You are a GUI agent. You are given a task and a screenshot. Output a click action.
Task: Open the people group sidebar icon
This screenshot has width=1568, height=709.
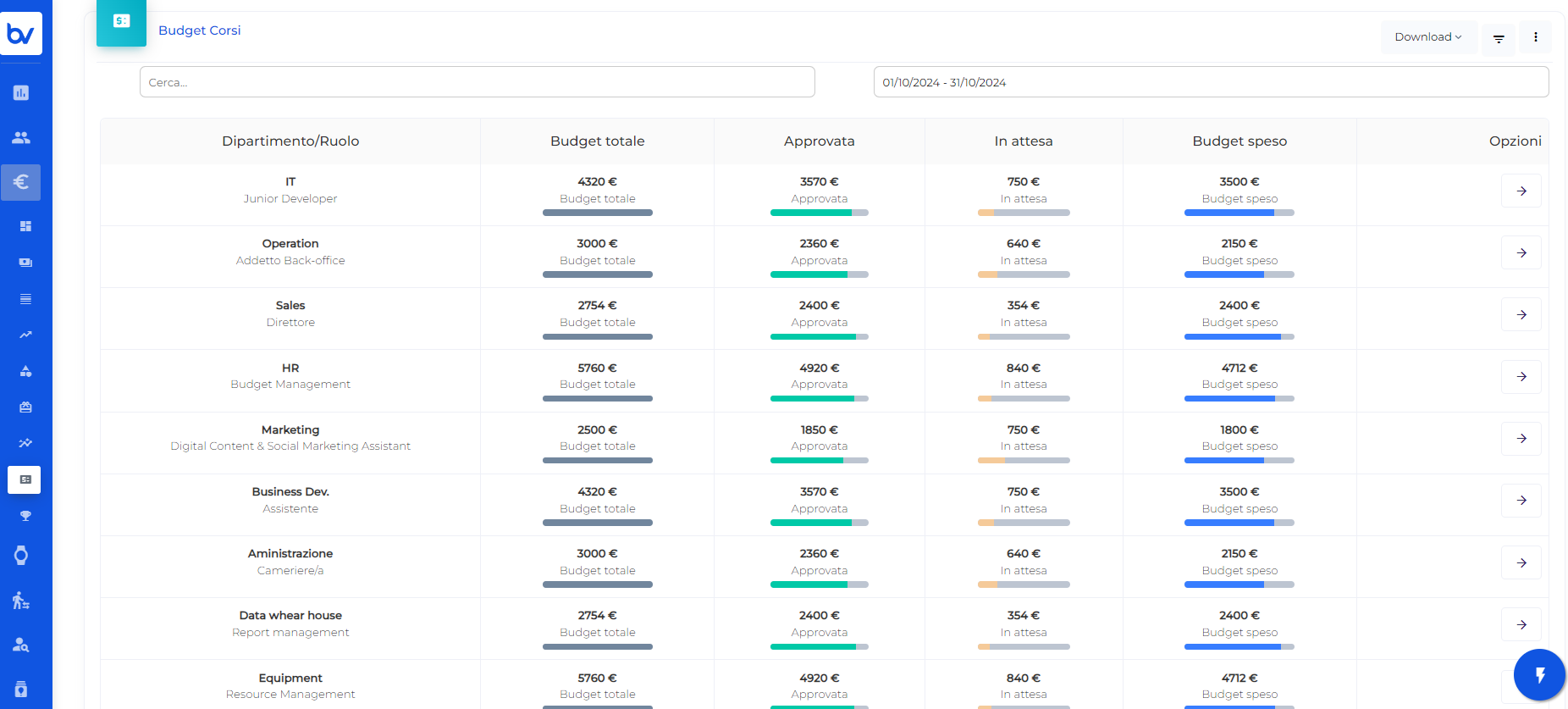tap(21, 137)
